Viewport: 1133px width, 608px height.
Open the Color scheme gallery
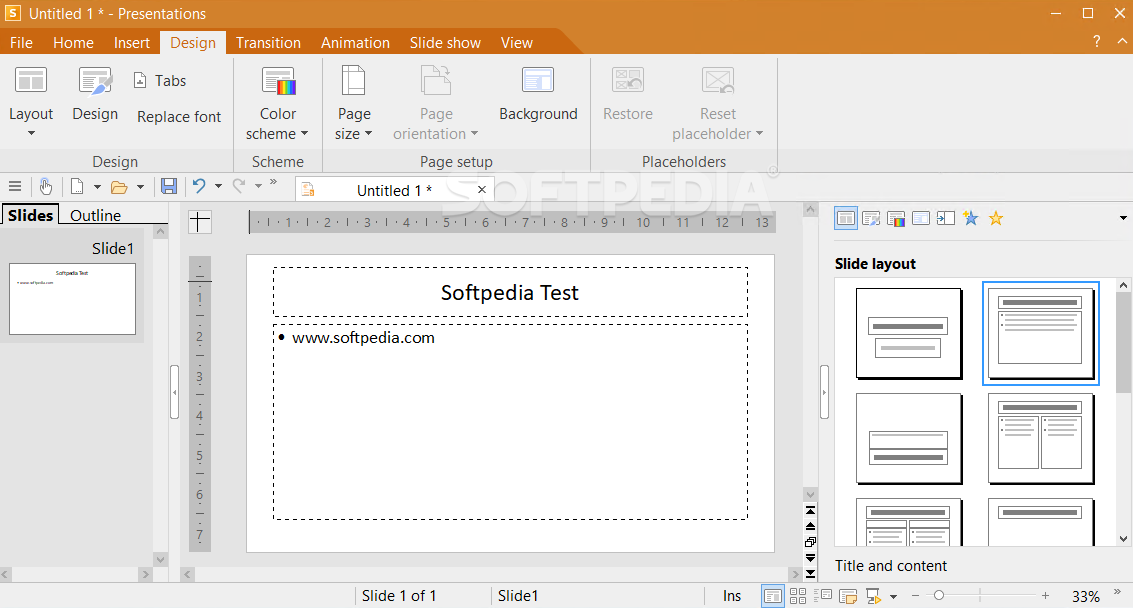(277, 101)
